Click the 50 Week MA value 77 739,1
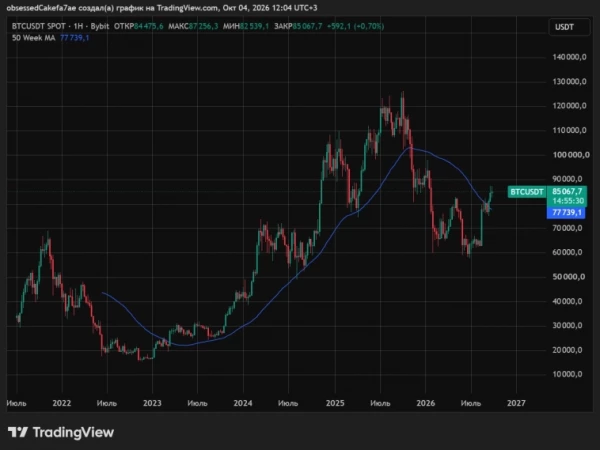Image resolution: width=600 pixels, height=450 pixels. tap(75, 38)
